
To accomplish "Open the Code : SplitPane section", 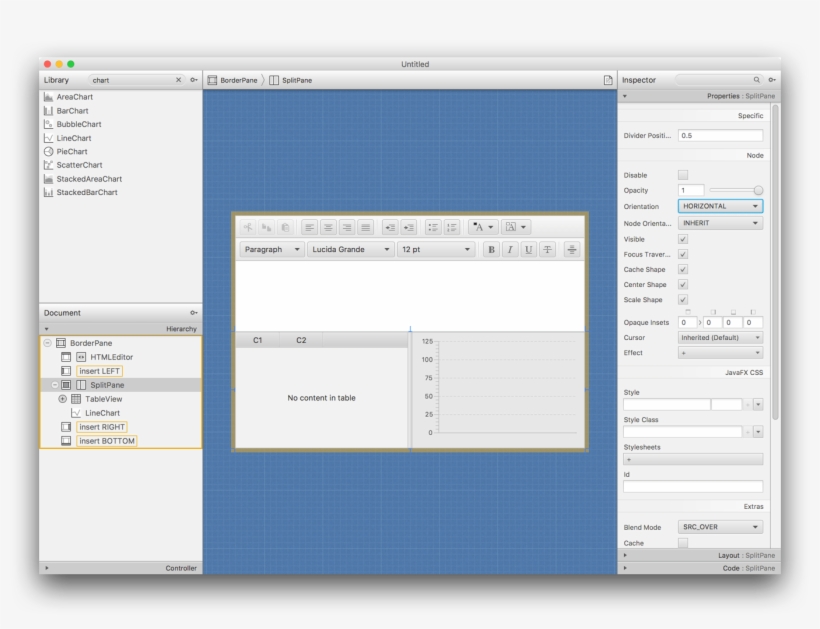I will (x=698, y=568).
